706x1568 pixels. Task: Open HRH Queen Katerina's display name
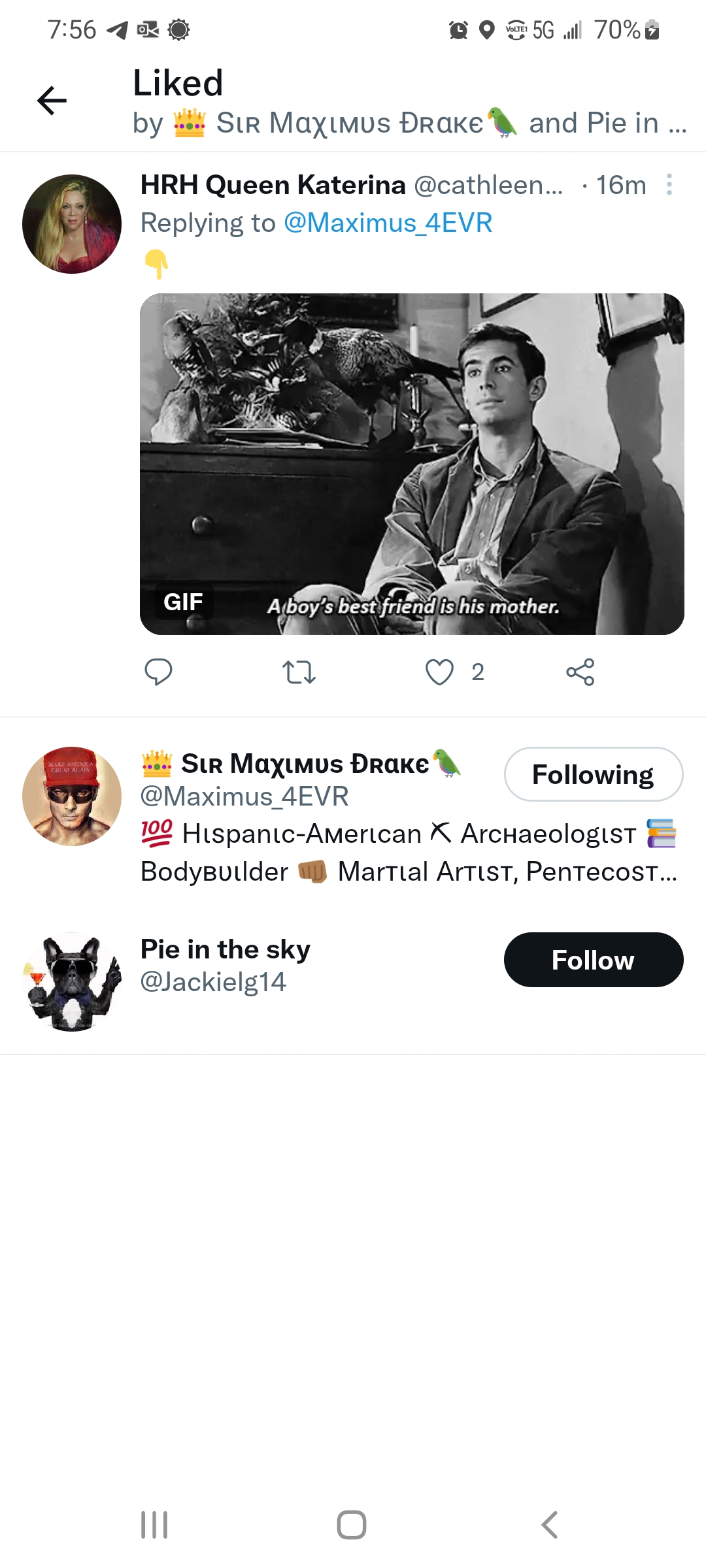click(x=273, y=185)
